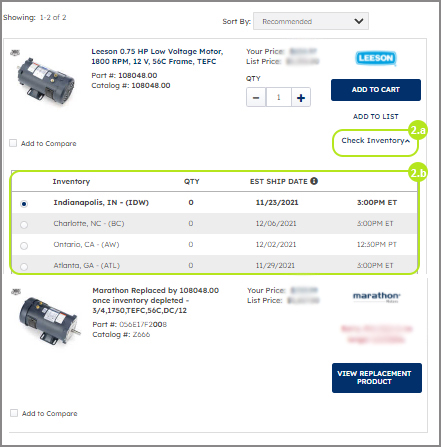Screen dimensions: 441x447
Task: Add the Leeson motor to cart
Action: [x=376, y=90]
